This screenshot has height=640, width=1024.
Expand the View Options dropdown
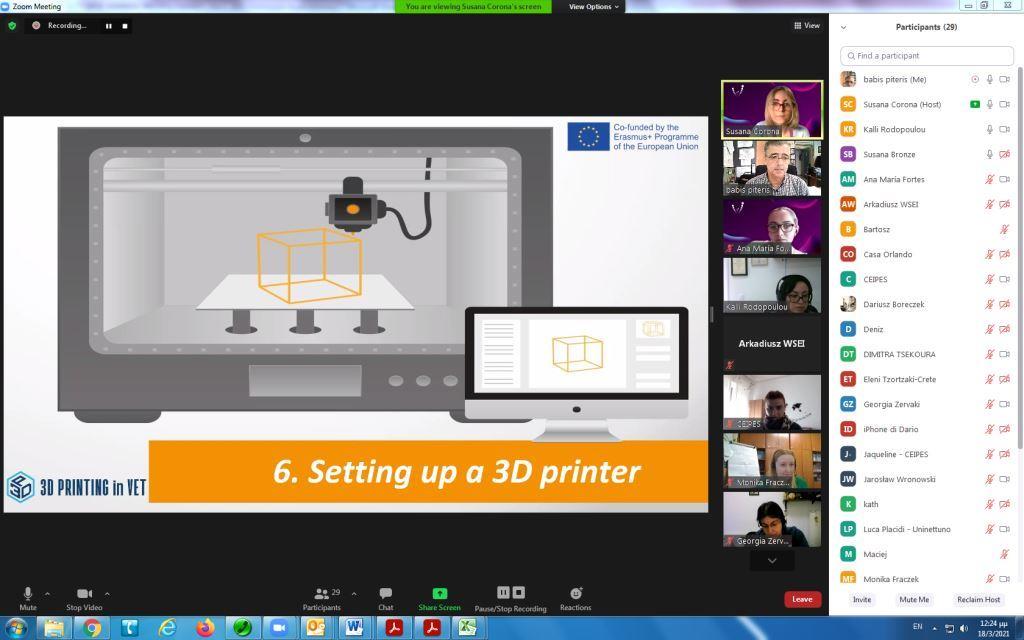pyautogui.click(x=594, y=6)
